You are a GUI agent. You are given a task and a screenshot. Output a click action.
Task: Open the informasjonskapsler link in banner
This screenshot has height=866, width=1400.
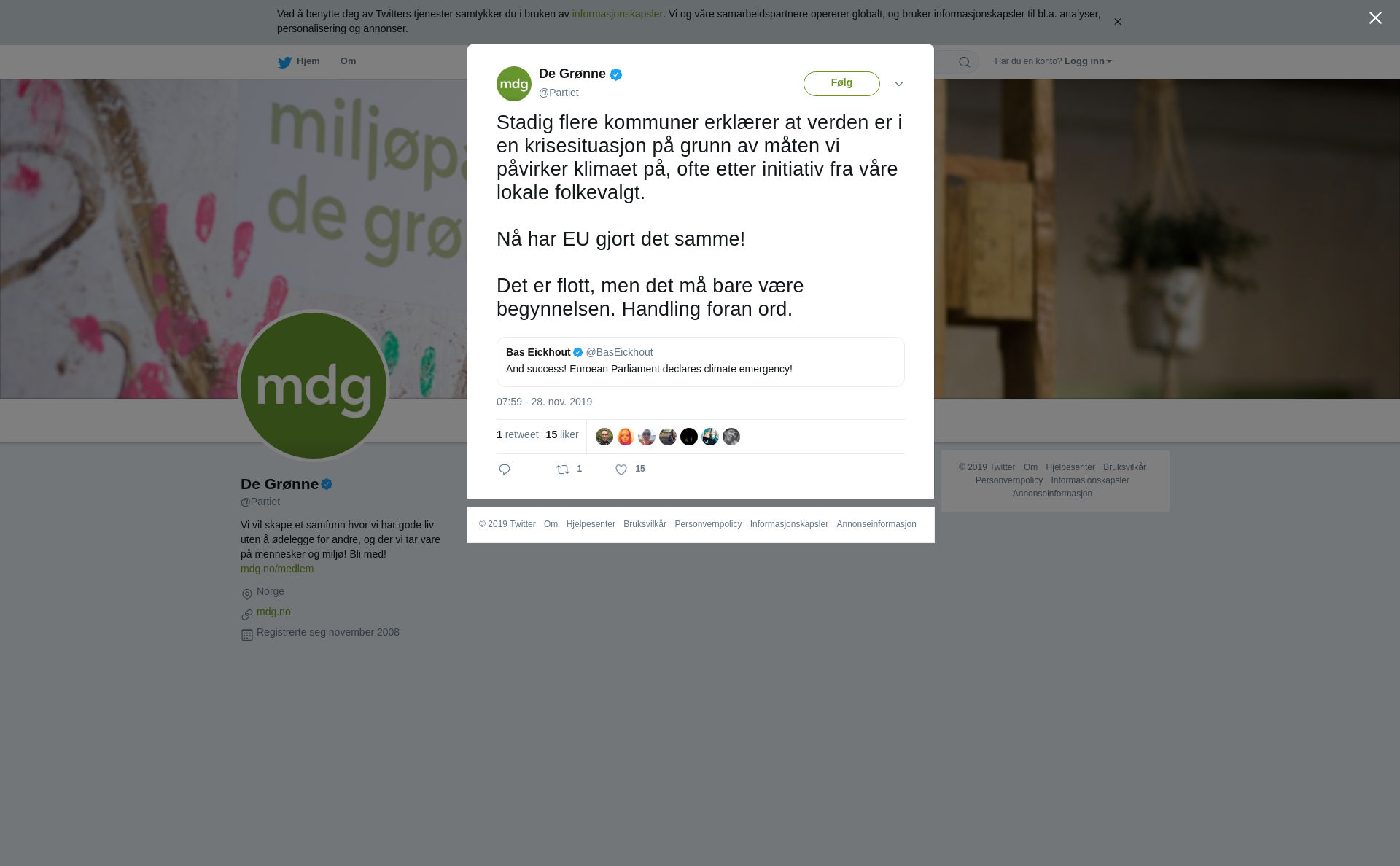click(617, 14)
